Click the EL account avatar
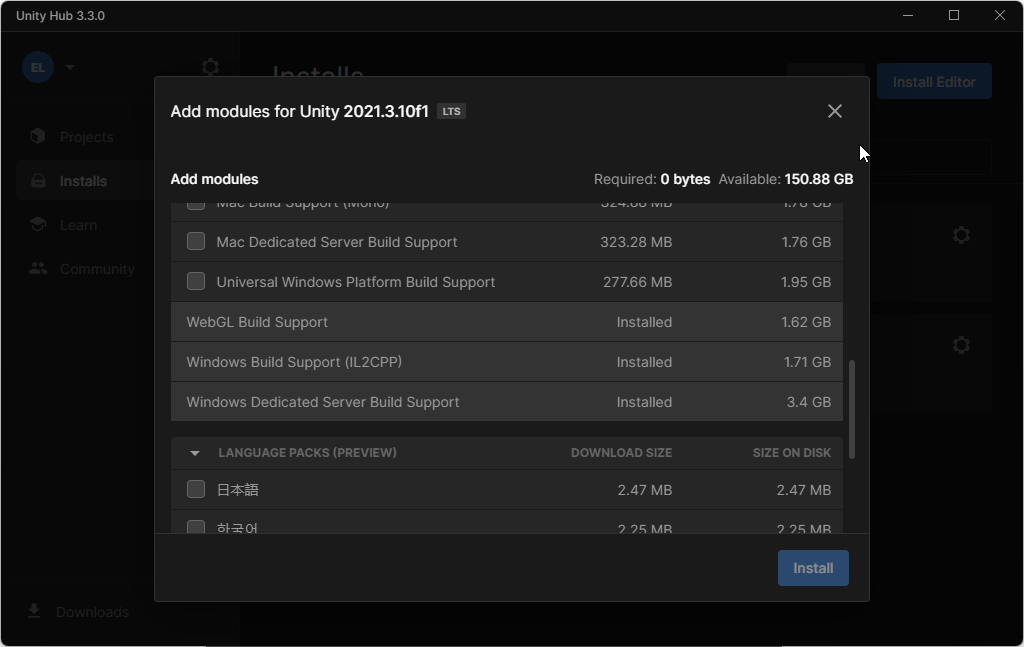Image resolution: width=1024 pixels, height=647 pixels. [37, 67]
